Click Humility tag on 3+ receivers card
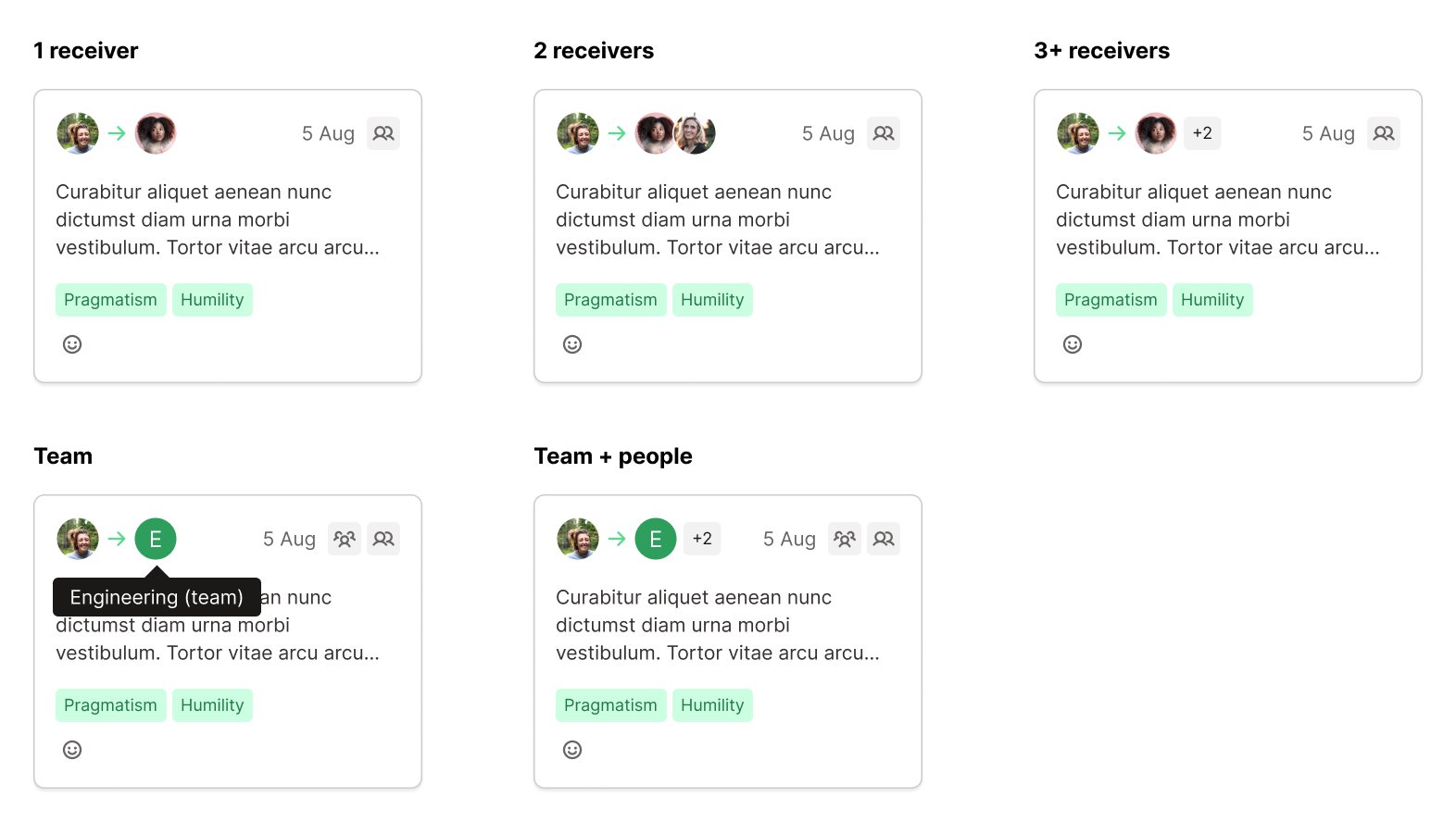The image size is (1456, 822). pyautogui.click(x=1212, y=300)
